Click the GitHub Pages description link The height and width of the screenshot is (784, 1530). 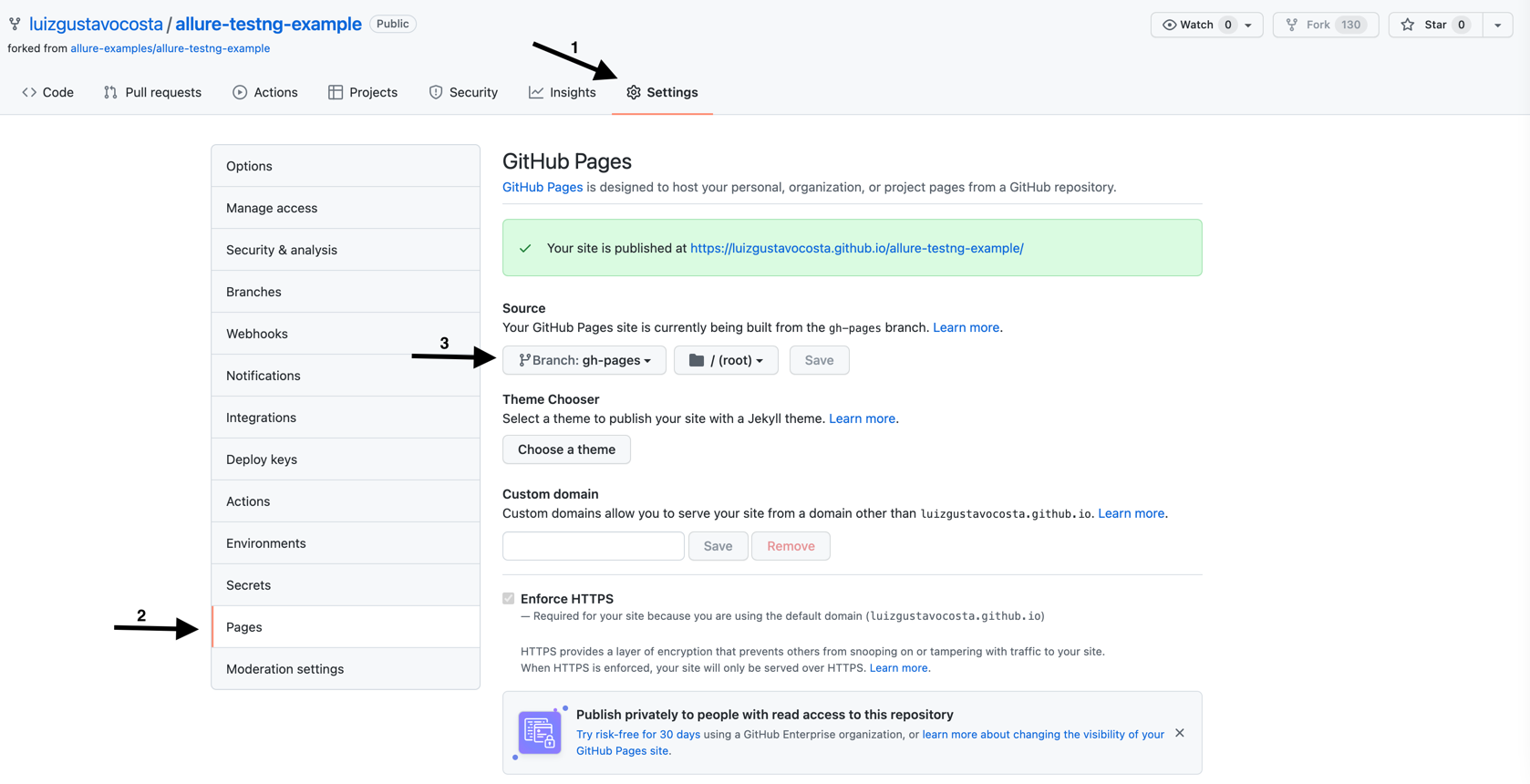[x=543, y=187]
